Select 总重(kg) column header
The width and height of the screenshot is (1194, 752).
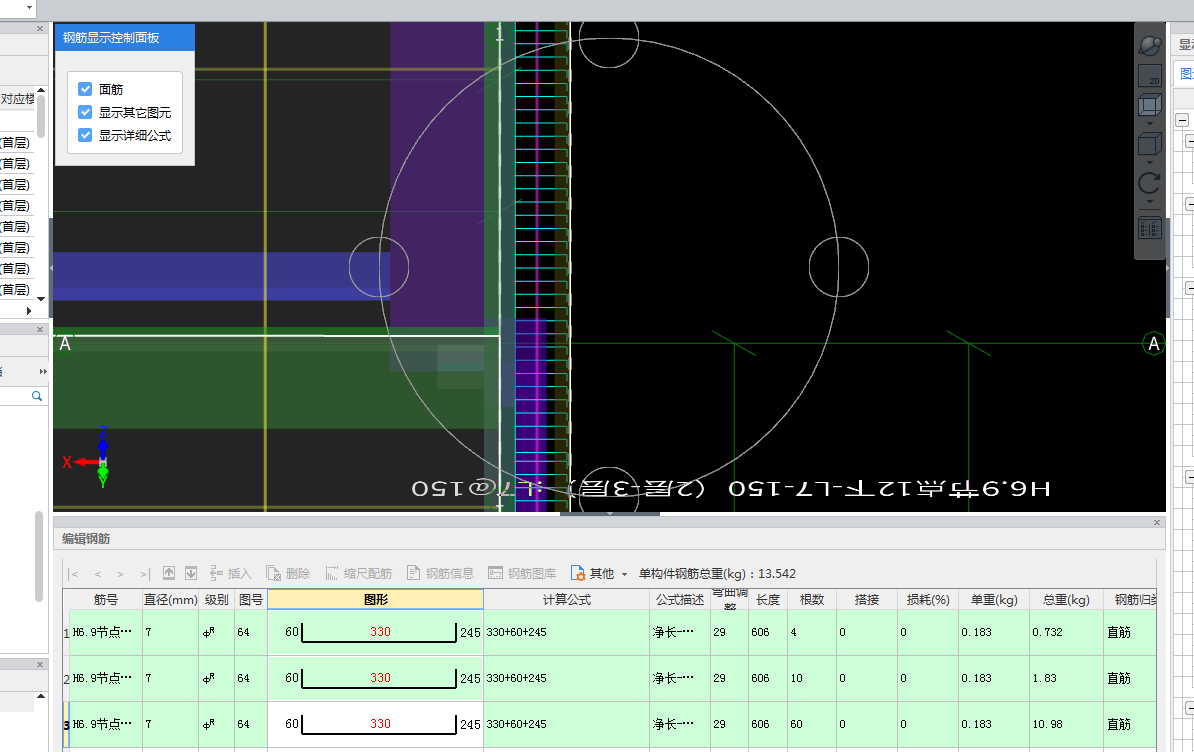coord(1066,600)
